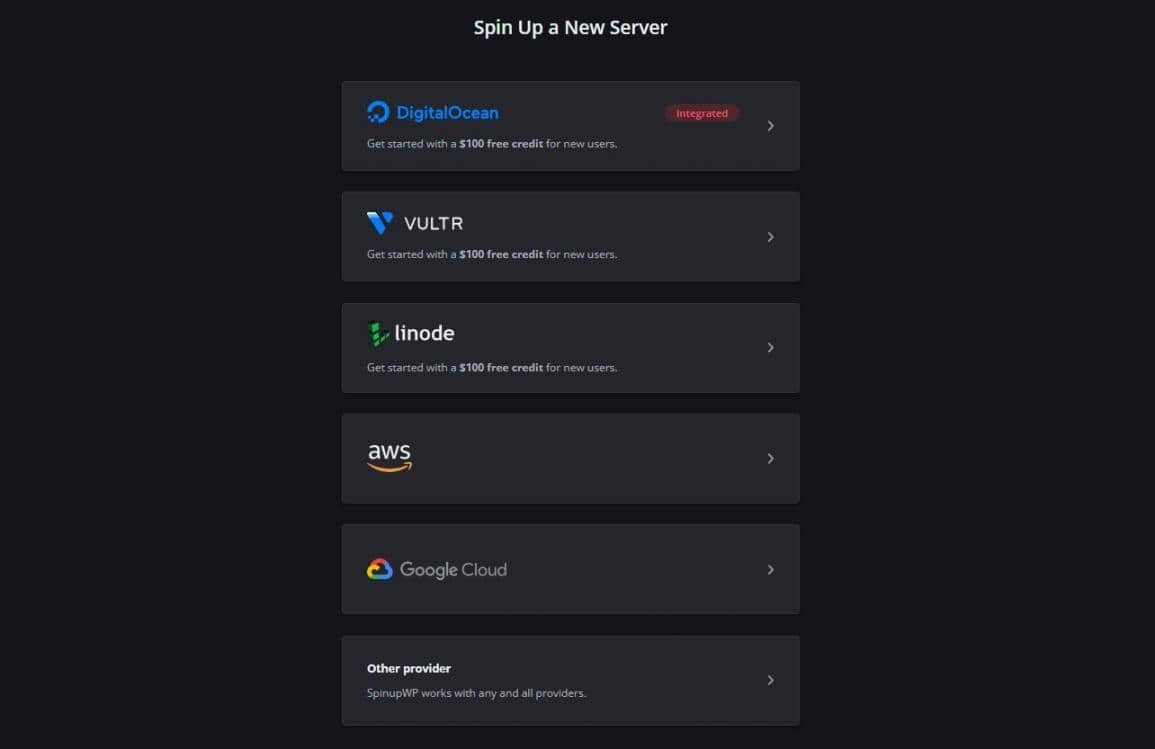Open the Linode option arrow

click(770, 348)
